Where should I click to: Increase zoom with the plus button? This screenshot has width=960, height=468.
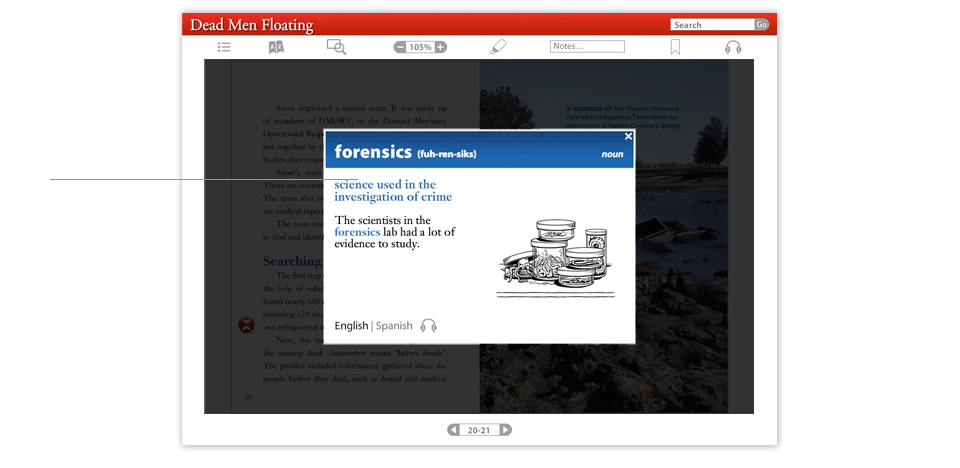tap(440, 47)
